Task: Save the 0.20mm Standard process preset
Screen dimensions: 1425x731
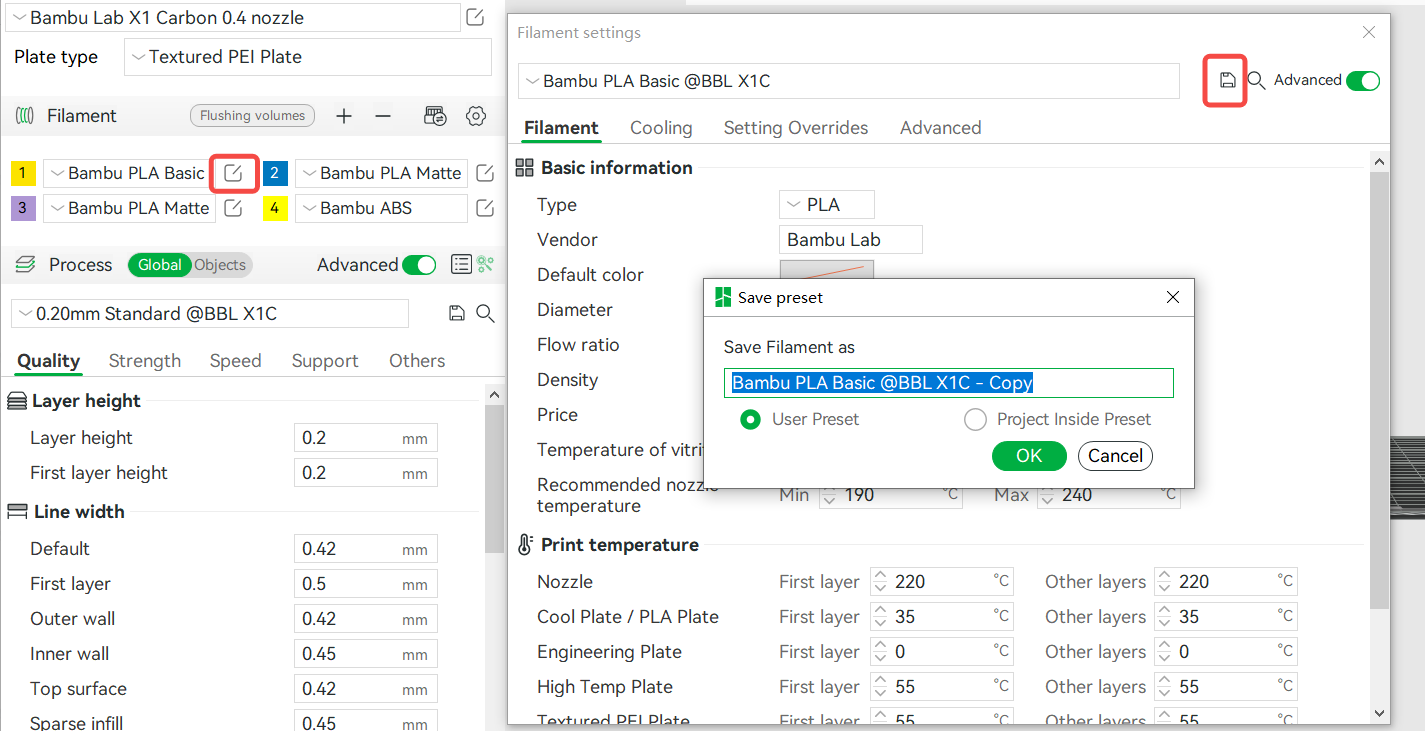Action: (457, 313)
